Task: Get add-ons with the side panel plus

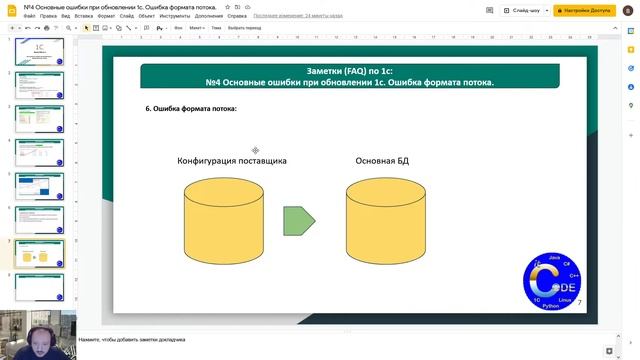Action: coord(631,135)
